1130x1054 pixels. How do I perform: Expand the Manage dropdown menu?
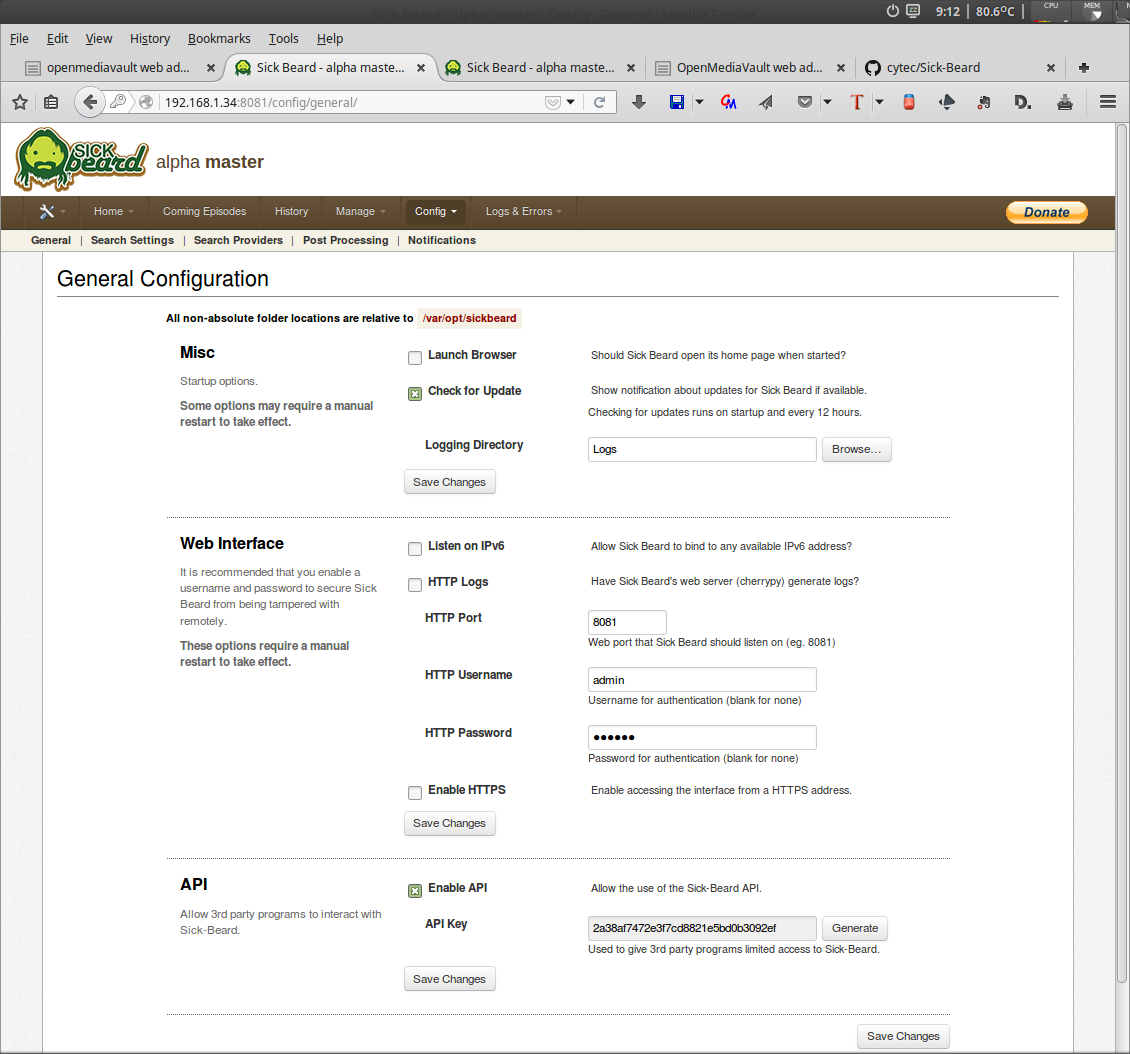click(360, 211)
